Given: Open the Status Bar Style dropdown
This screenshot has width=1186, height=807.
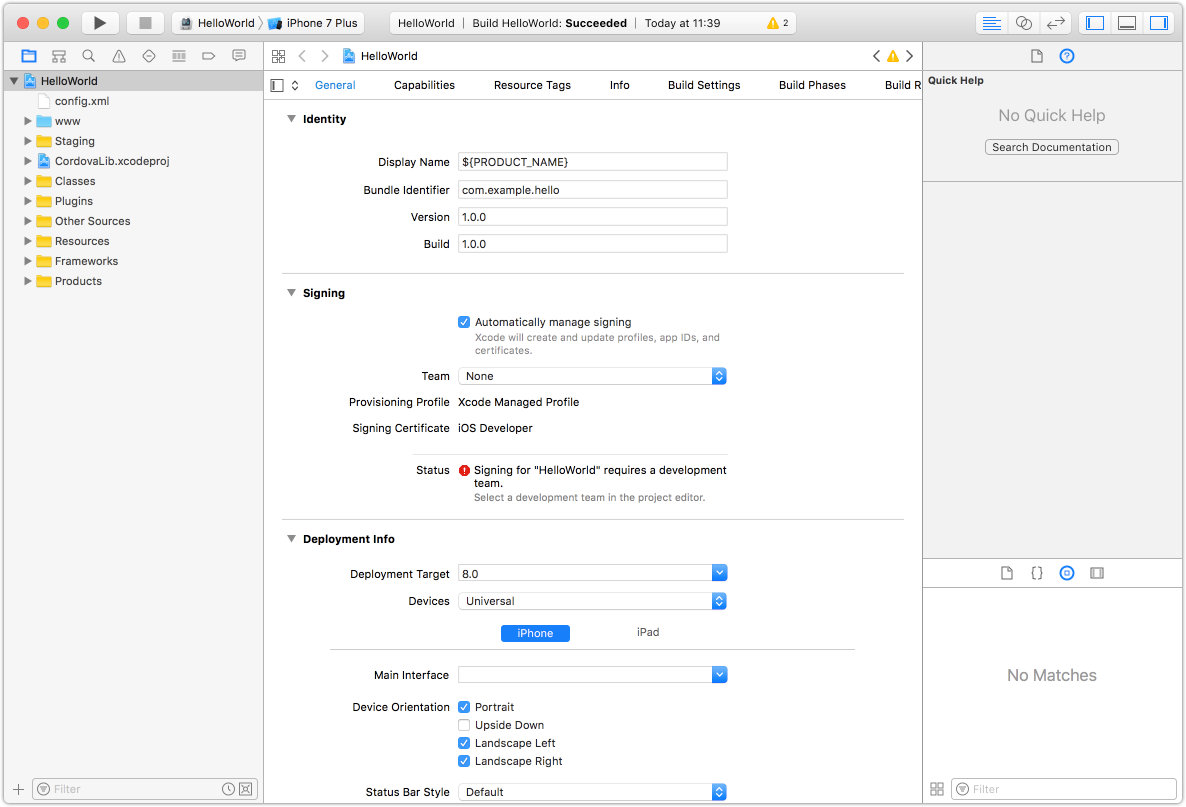Looking at the screenshot, I should tap(592, 792).
